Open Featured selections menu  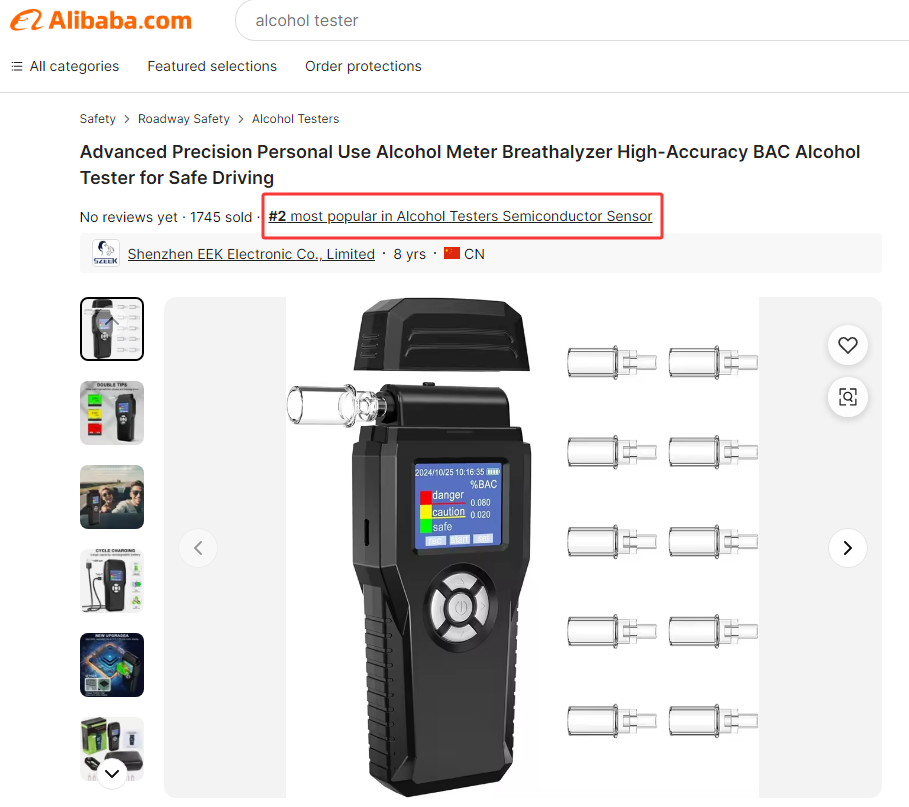pyautogui.click(x=212, y=66)
